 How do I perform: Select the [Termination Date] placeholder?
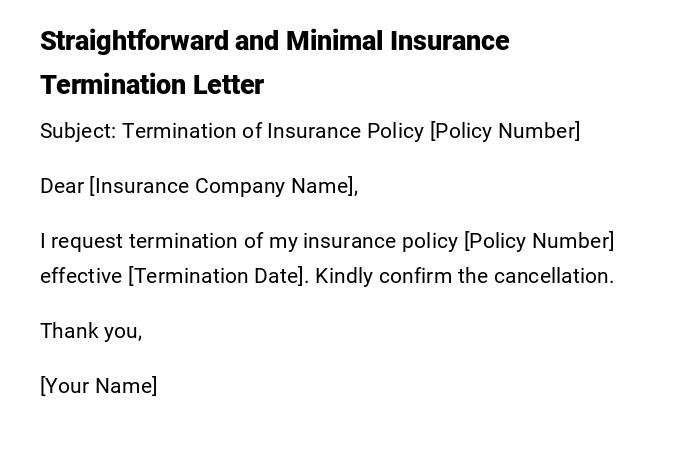(218, 276)
